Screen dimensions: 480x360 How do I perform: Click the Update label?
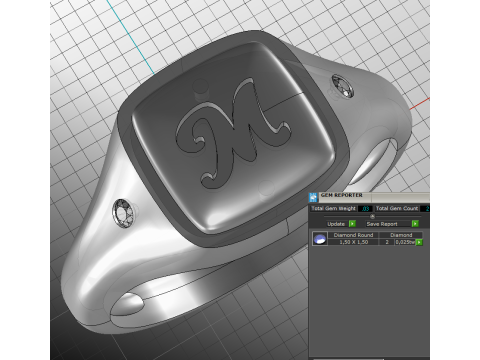coord(336,224)
